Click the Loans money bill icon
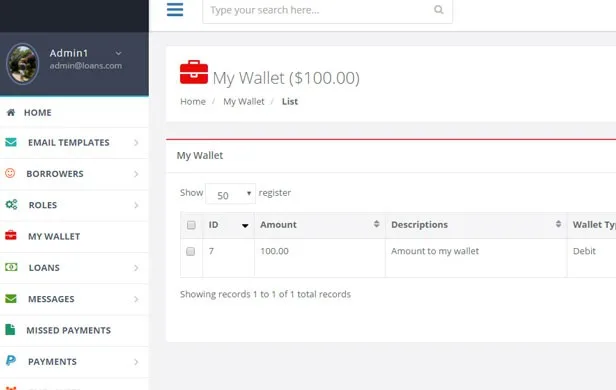616x390 pixels. [x=11, y=267]
